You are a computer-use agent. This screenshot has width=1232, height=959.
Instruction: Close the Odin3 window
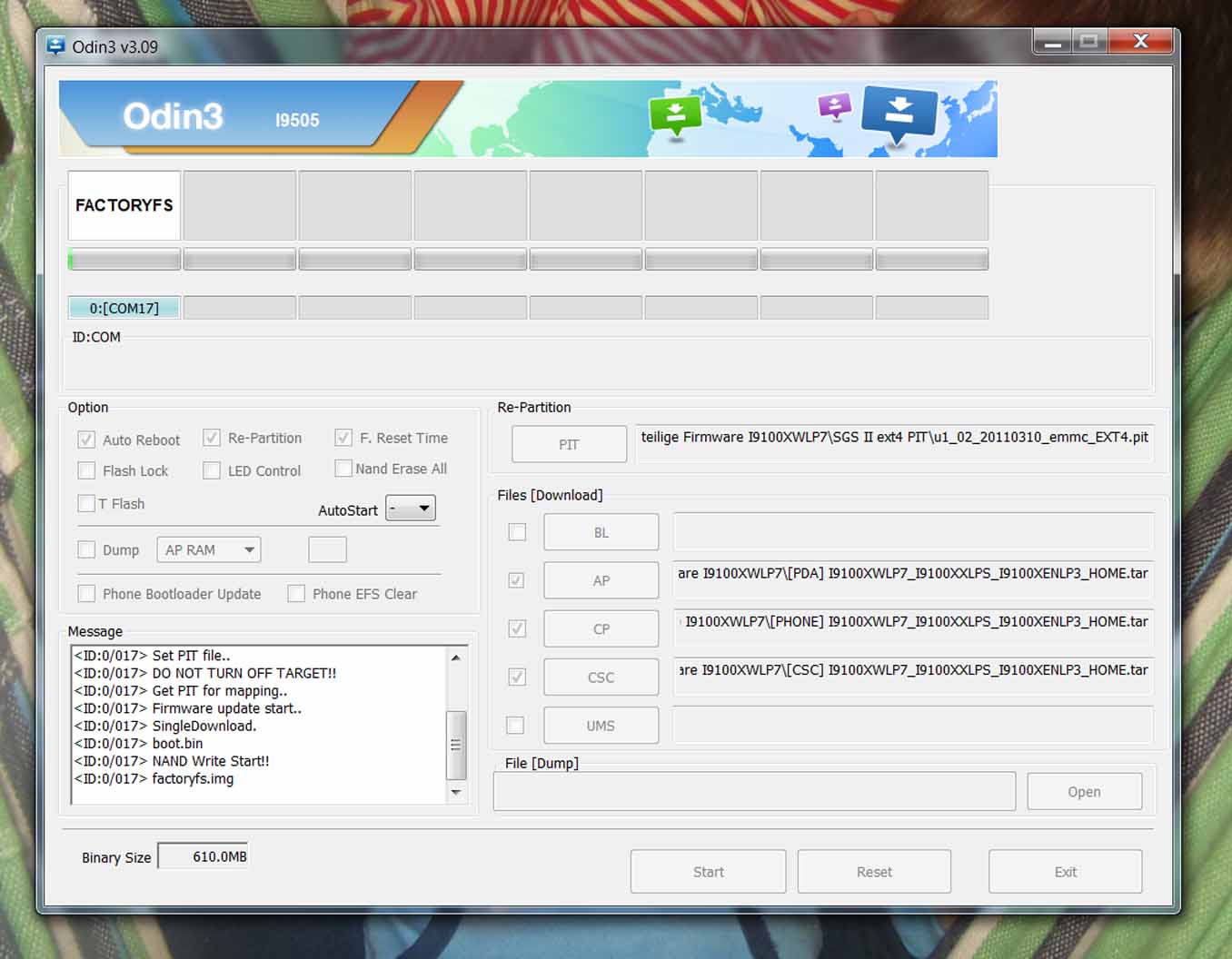click(x=1141, y=41)
